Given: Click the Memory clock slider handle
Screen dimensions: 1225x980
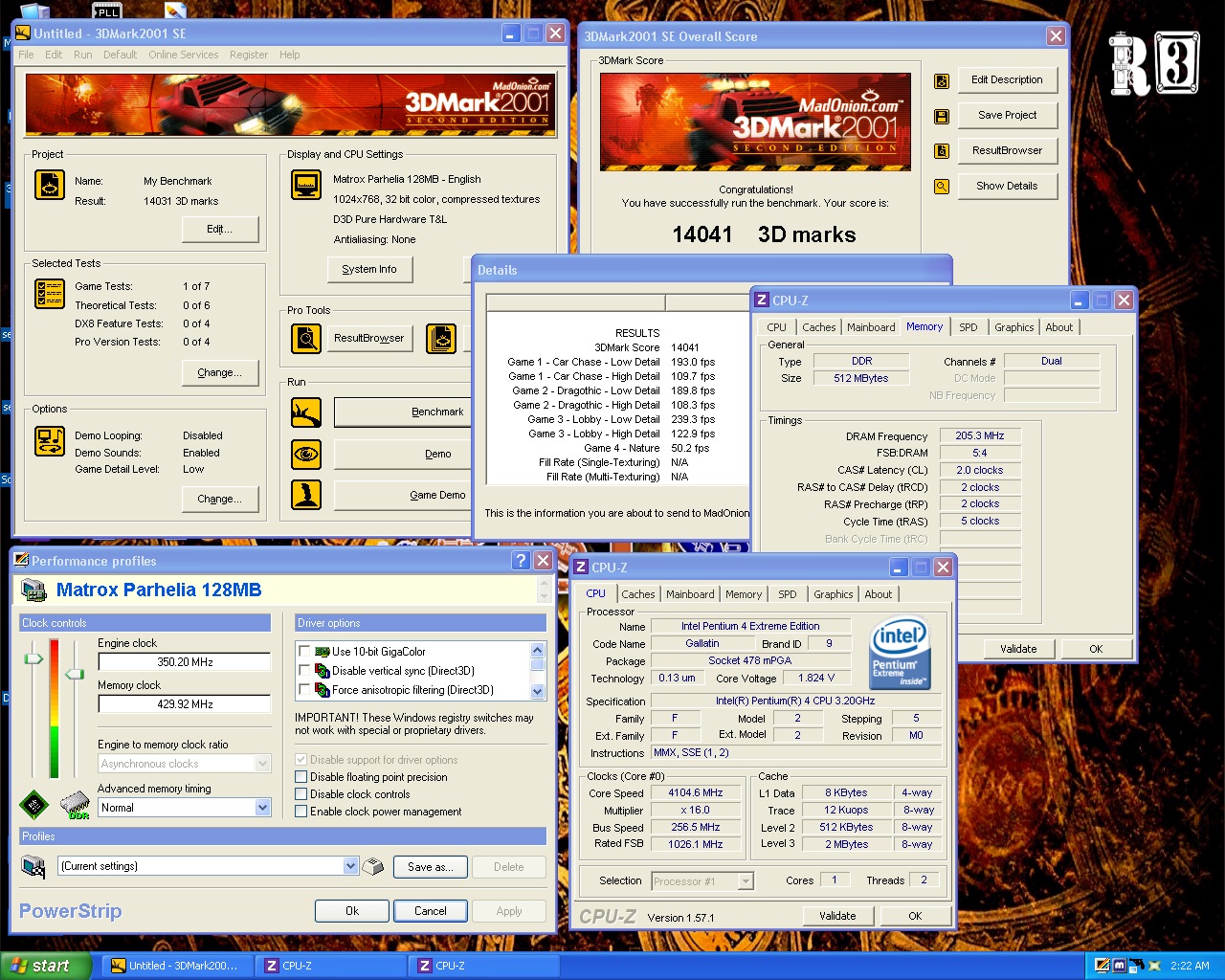Looking at the screenshot, I should 75,675.
